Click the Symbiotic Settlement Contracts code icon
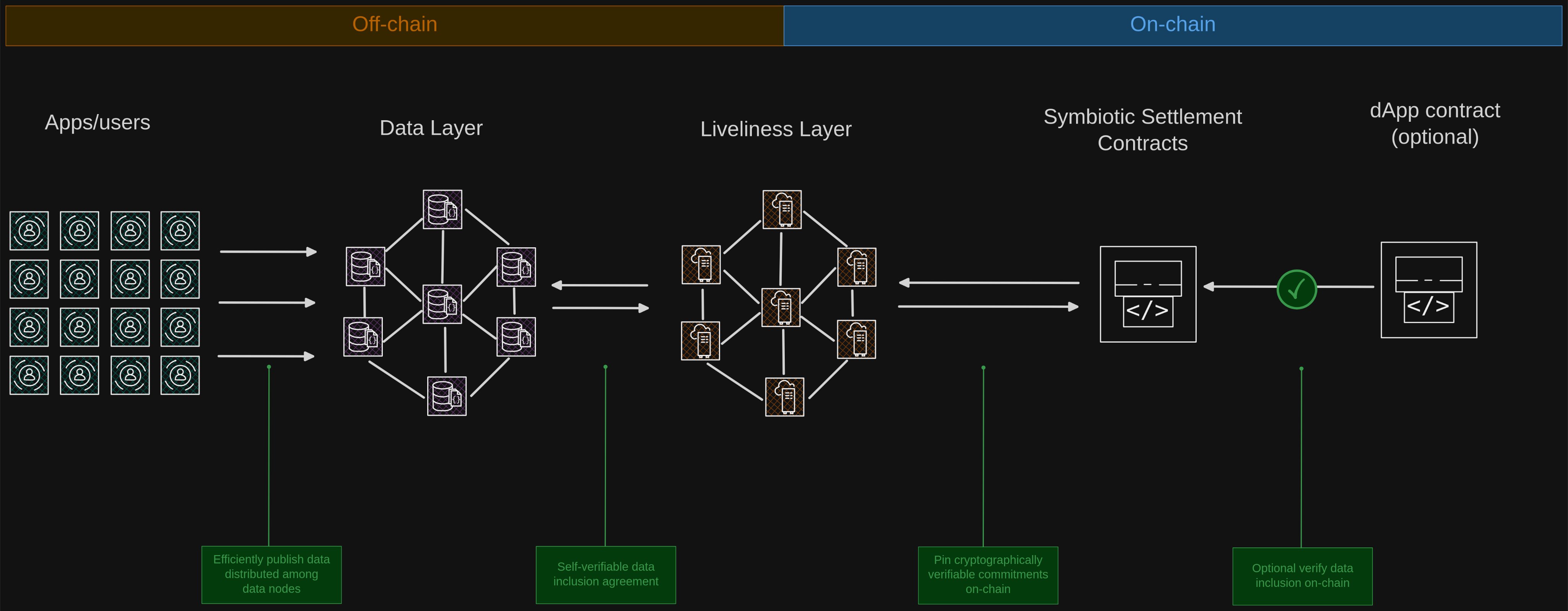This screenshot has width=1568, height=611. pos(1147,294)
